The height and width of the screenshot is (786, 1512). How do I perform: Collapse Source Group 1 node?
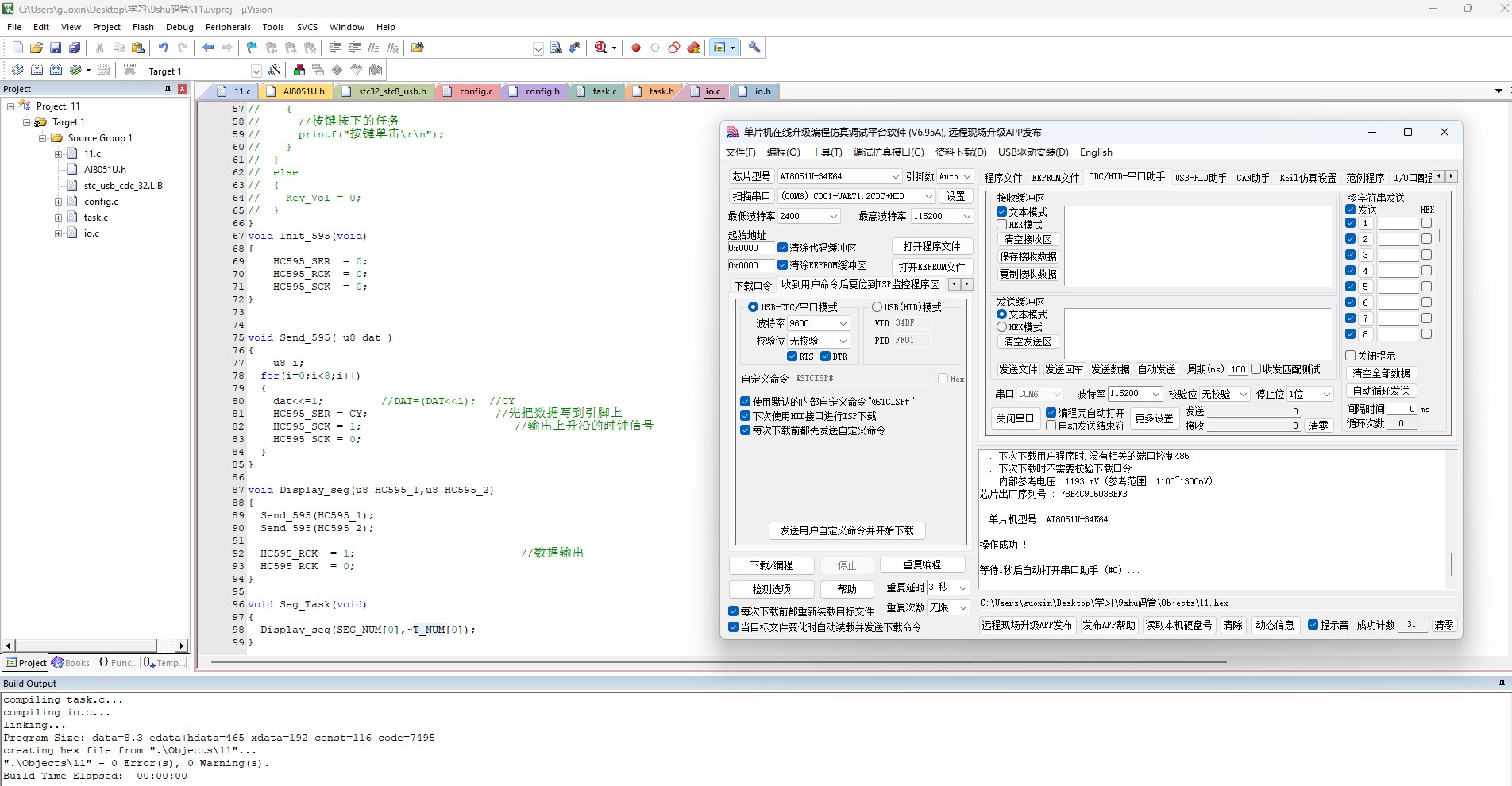pos(42,138)
